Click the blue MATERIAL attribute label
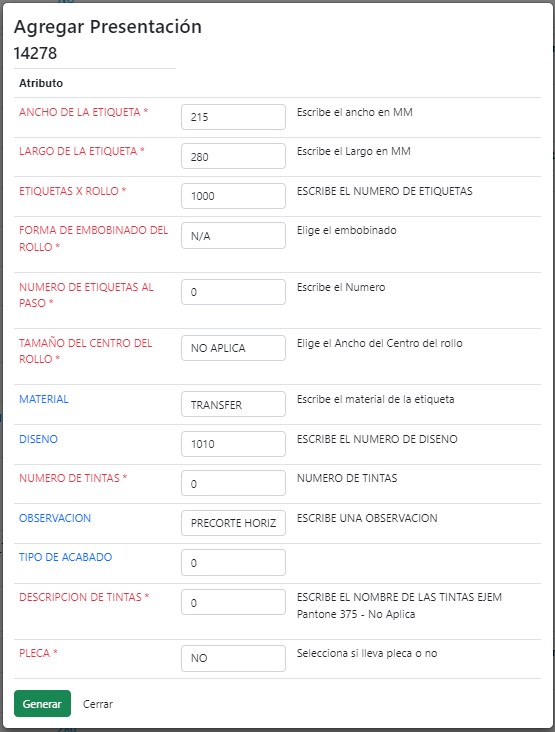 [x=43, y=399]
